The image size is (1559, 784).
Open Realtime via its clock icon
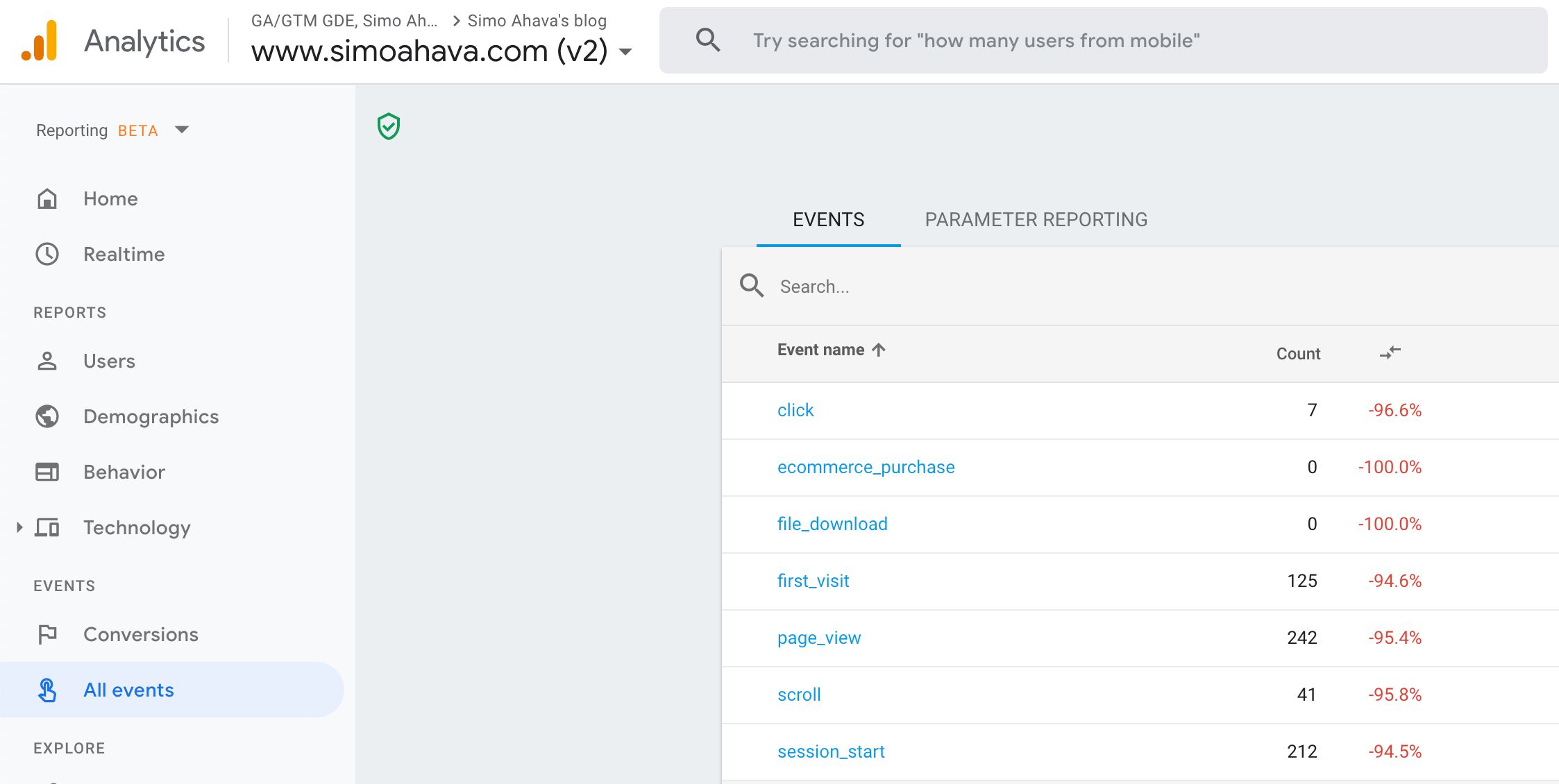click(x=47, y=255)
